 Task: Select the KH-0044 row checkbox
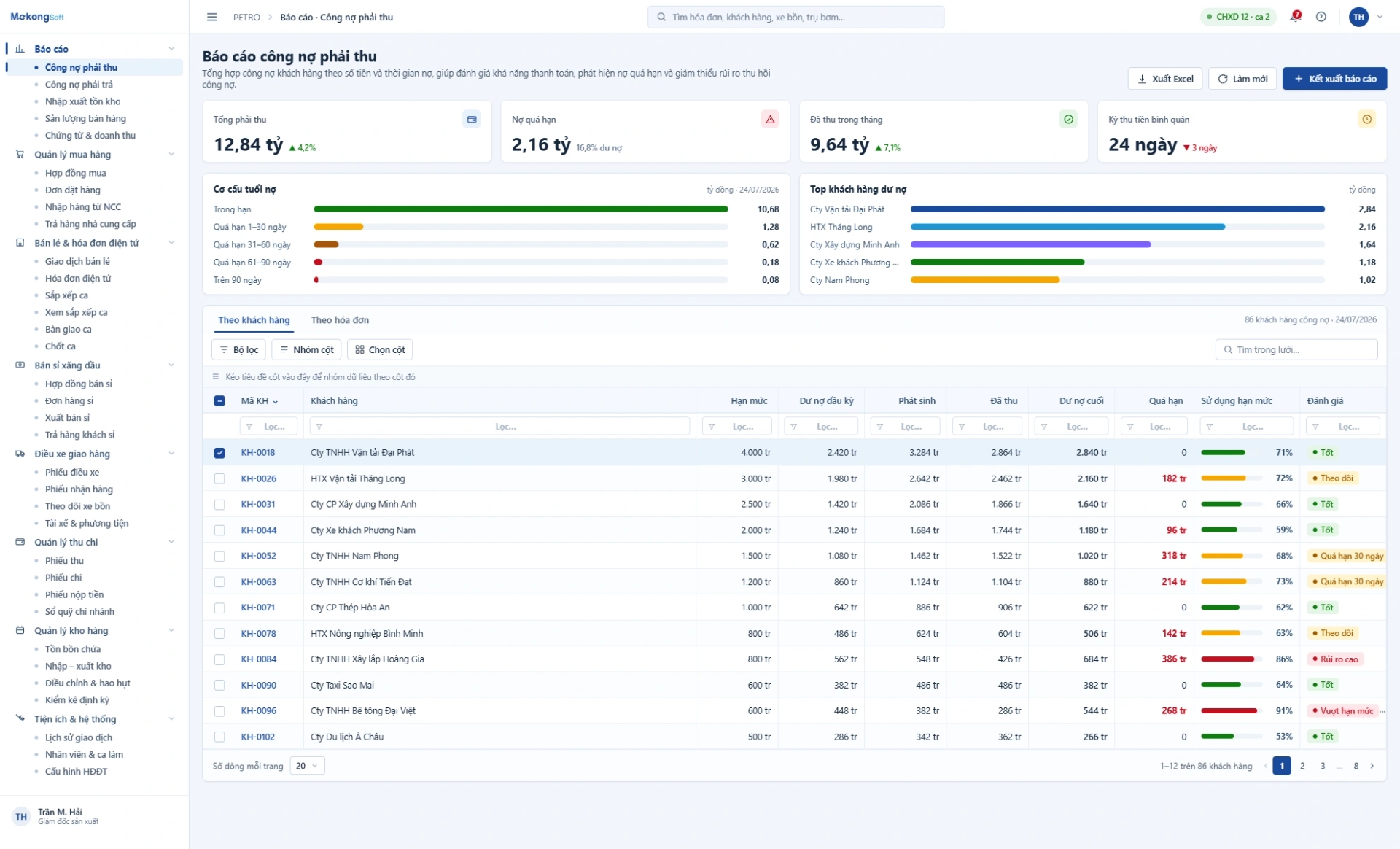click(219, 530)
